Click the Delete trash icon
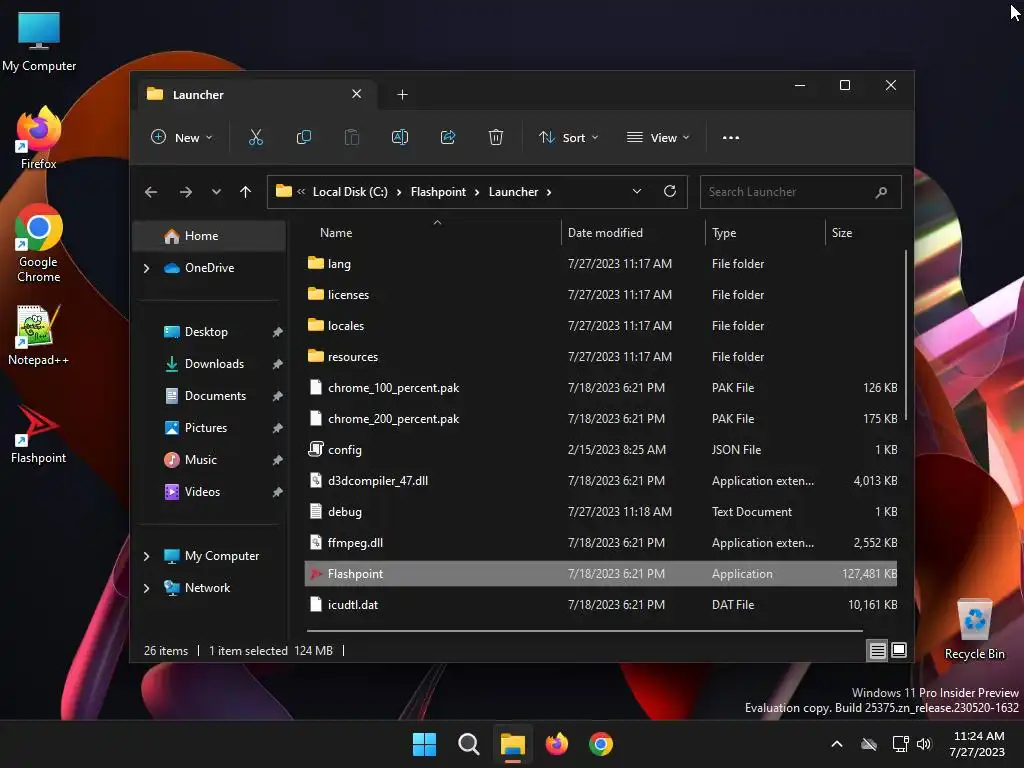 tap(496, 138)
